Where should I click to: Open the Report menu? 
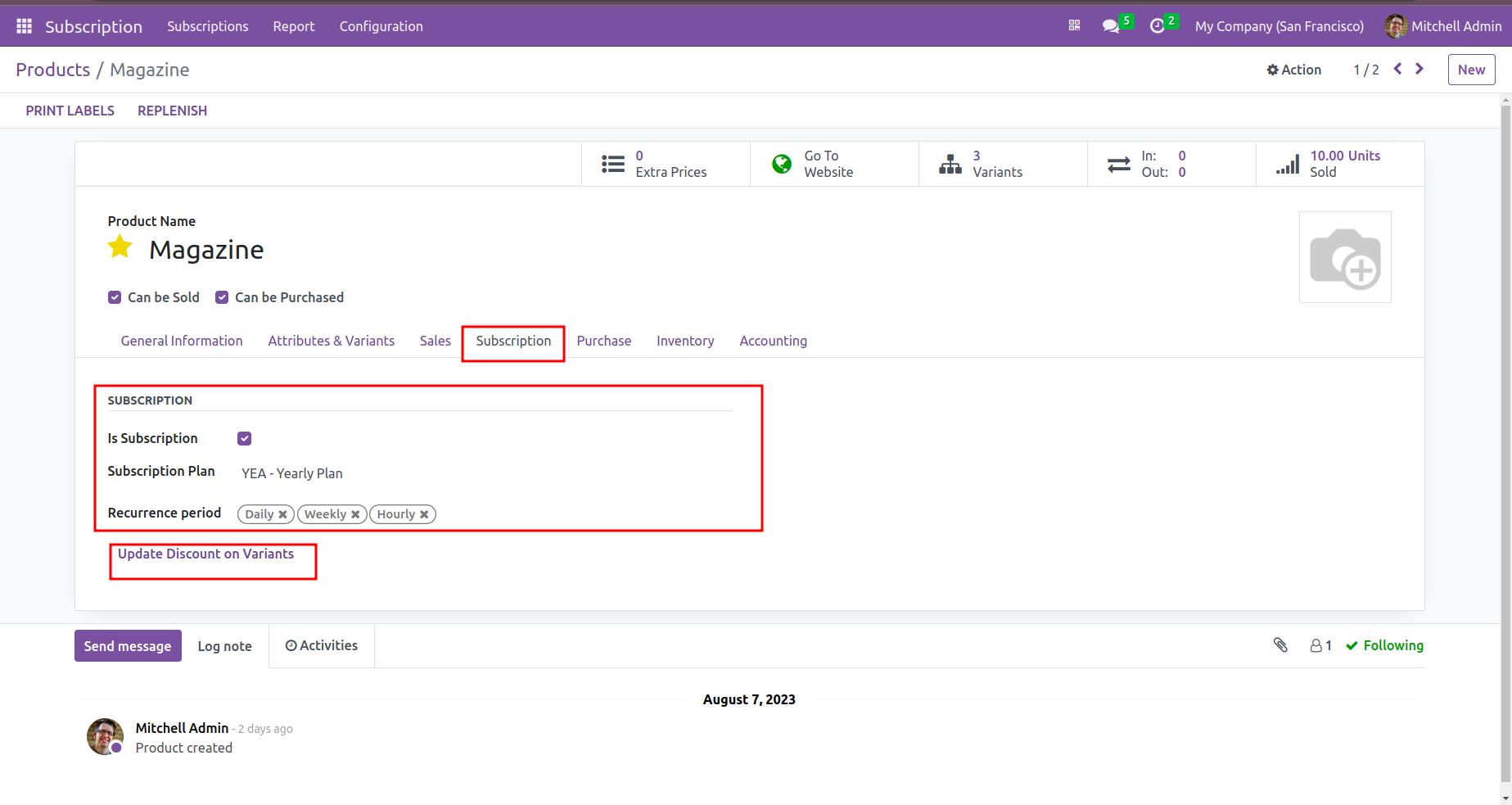pos(294,26)
